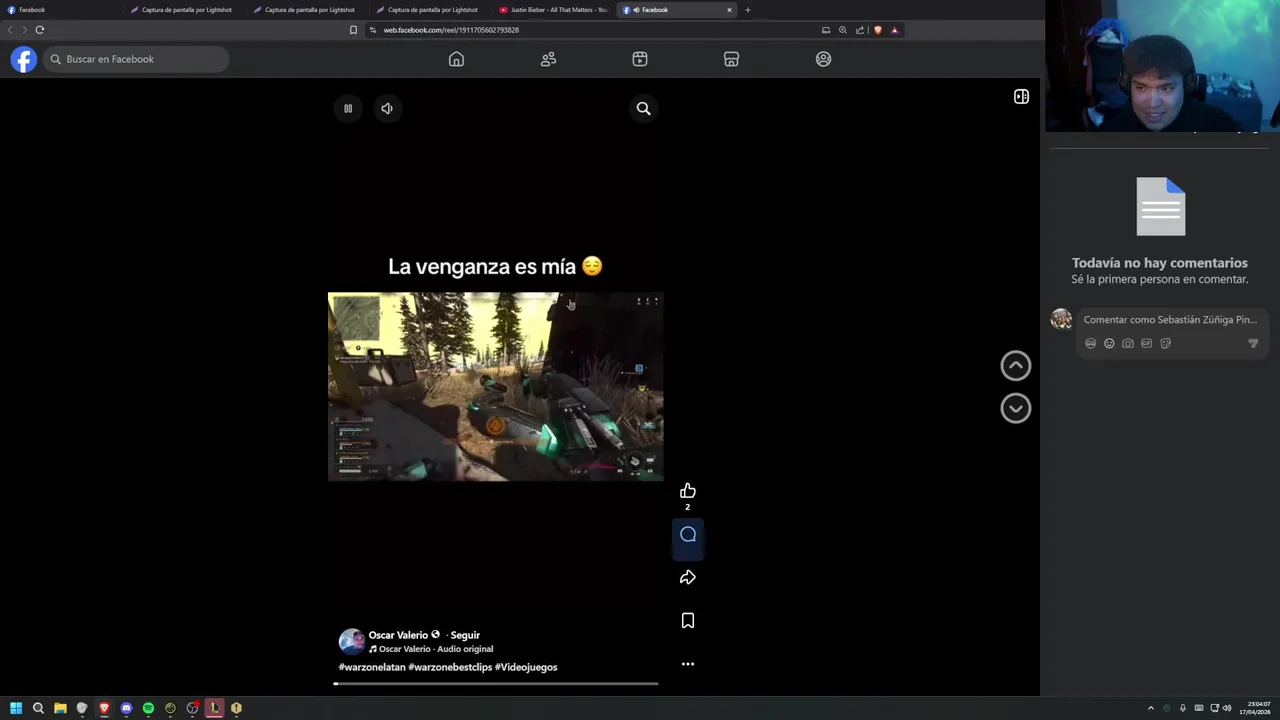Image resolution: width=1280 pixels, height=720 pixels.
Task: Toggle the side panel icon at top right
Action: click(x=1021, y=97)
